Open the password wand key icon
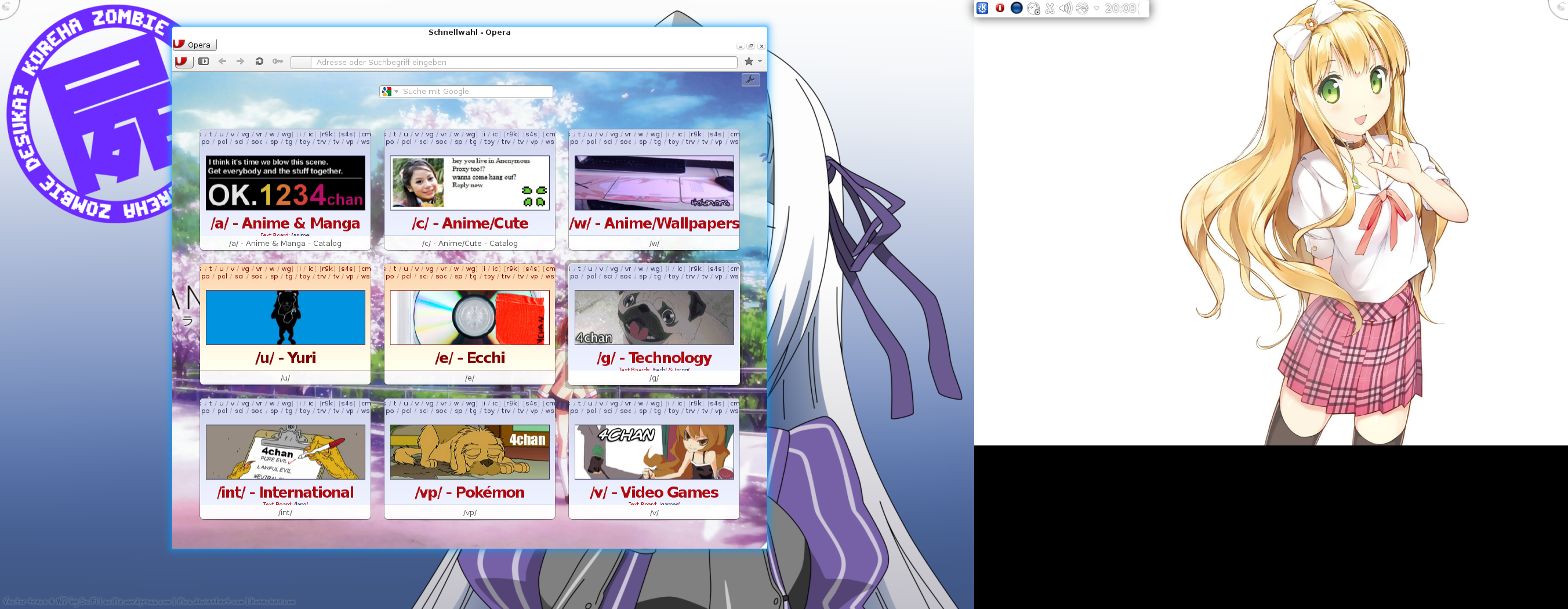This screenshot has width=1568, height=609. click(278, 61)
